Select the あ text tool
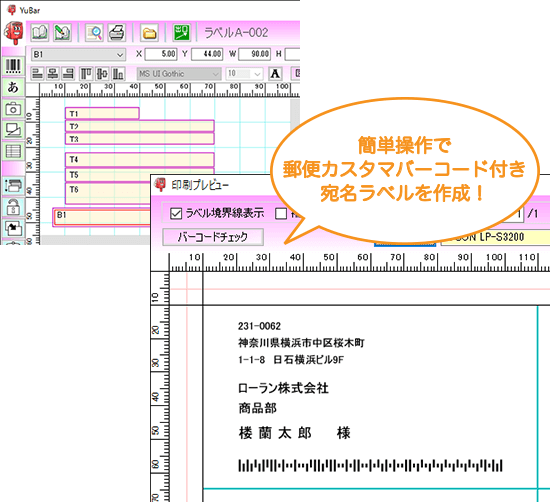 (13, 87)
